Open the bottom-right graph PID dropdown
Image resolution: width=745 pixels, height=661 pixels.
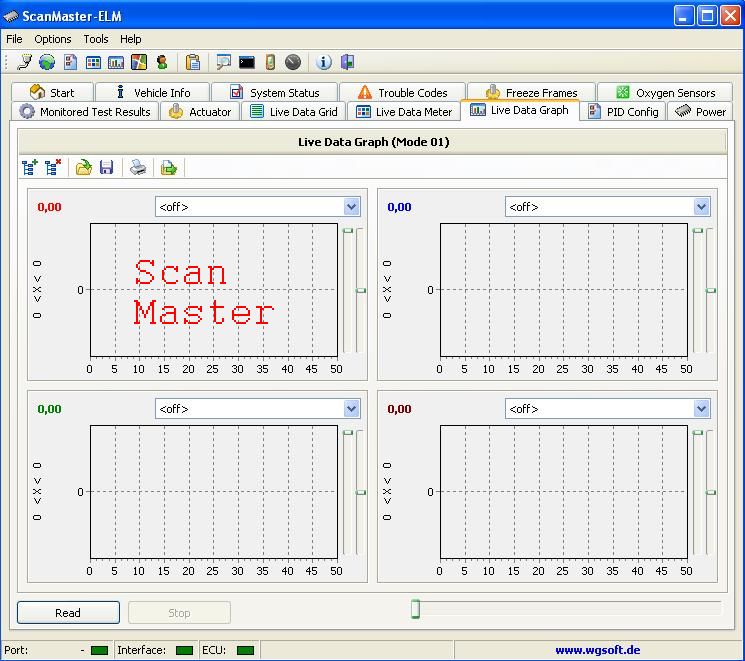701,409
